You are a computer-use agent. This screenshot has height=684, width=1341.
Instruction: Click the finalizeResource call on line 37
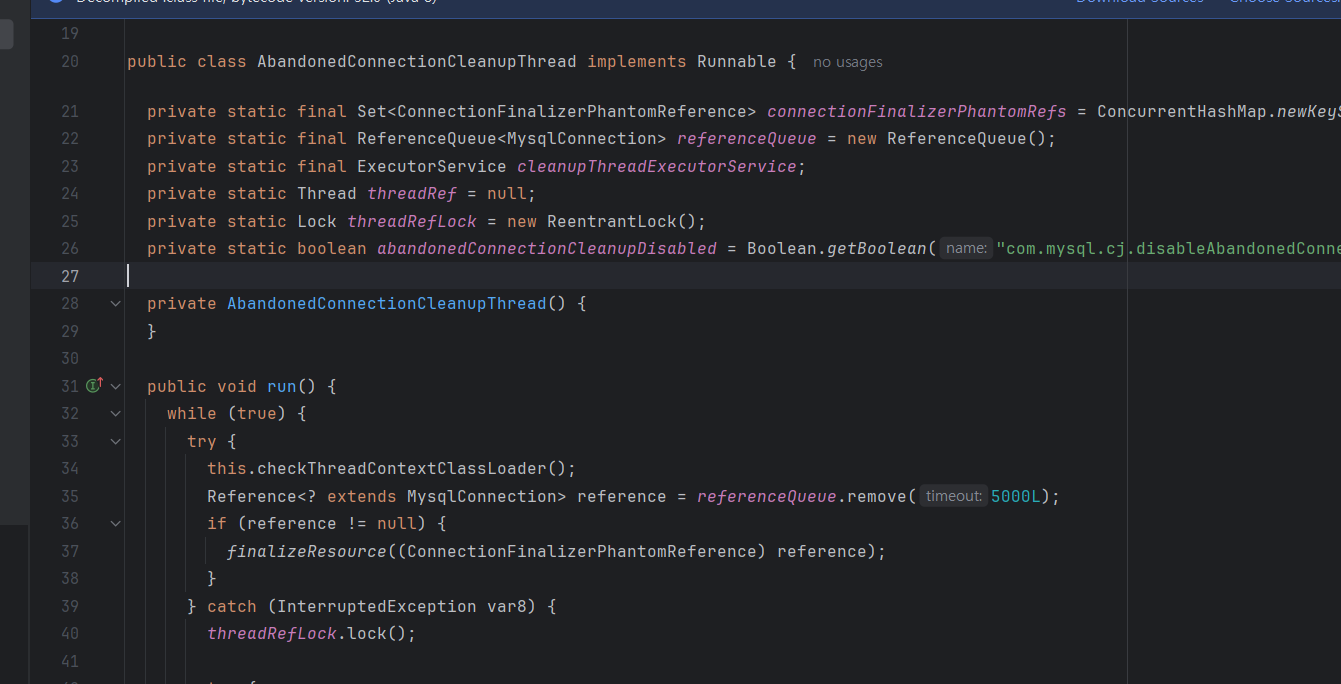(x=307, y=551)
